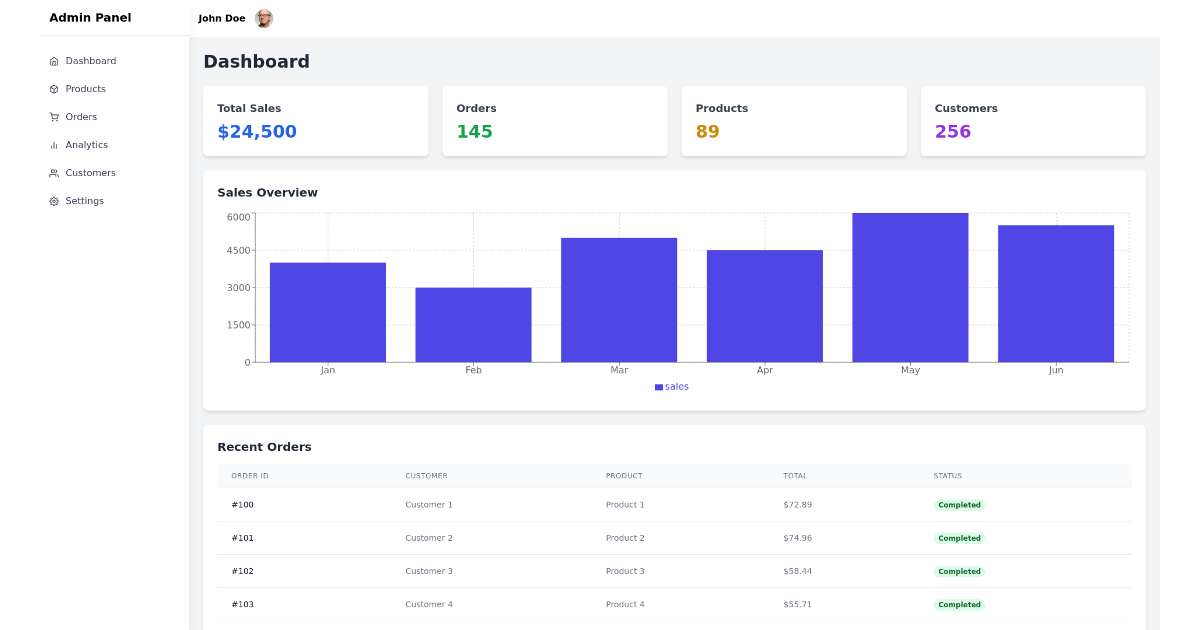Click the Customers card showing 256
Image resolution: width=1200 pixels, height=630 pixels.
coord(1033,120)
